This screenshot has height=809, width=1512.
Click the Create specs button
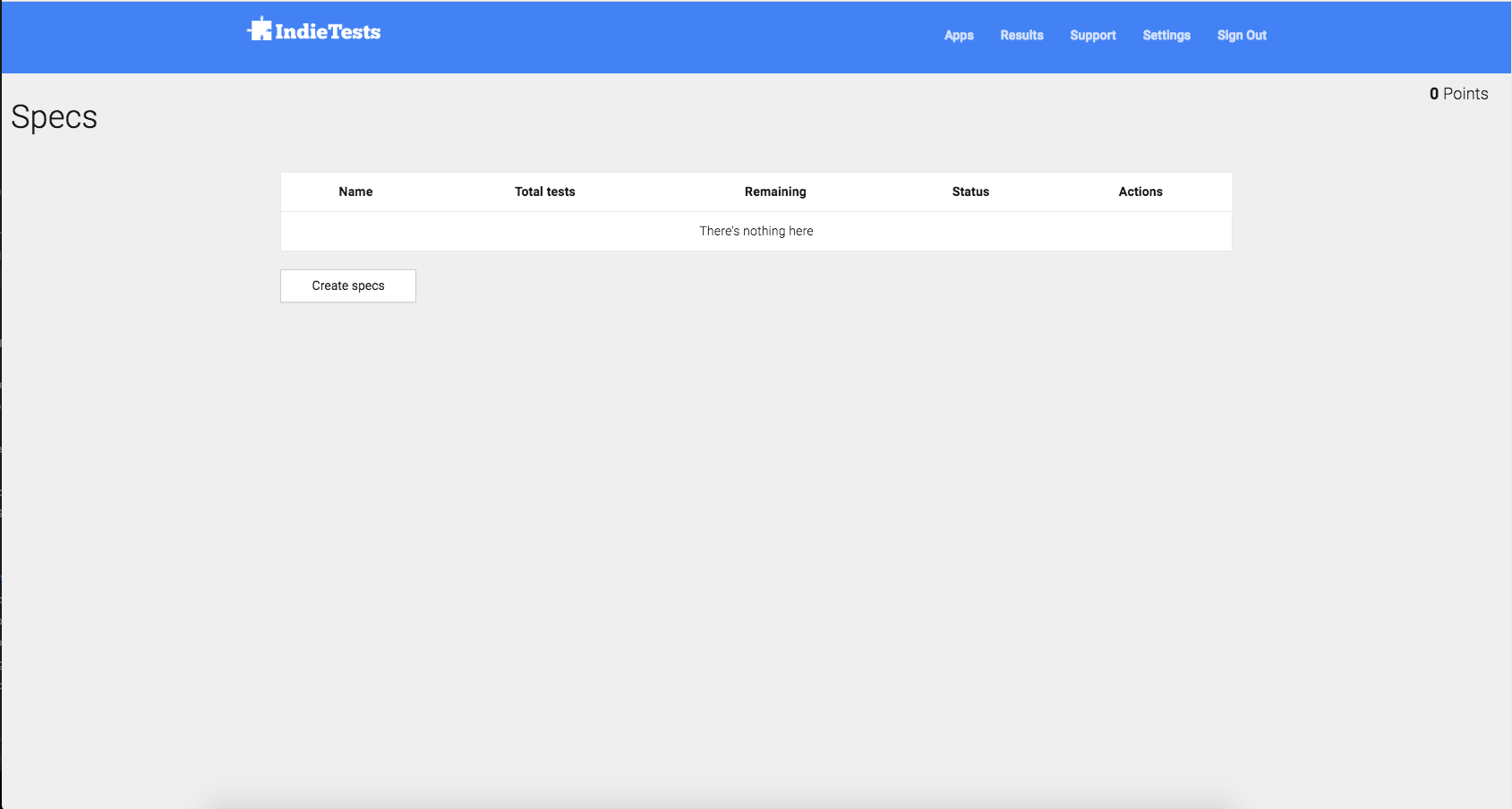tap(348, 285)
